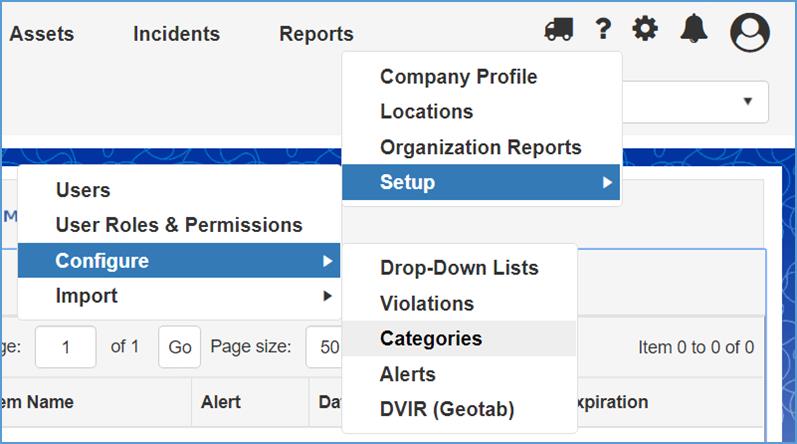Image resolution: width=797 pixels, height=444 pixels.
Task: Open help via question mark icon
Action: point(602,30)
